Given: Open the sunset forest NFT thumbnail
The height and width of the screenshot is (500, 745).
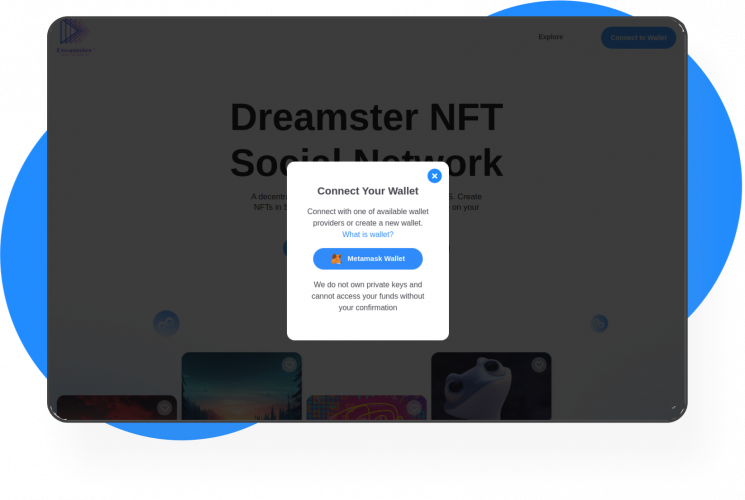Looking at the screenshot, I should (241, 386).
